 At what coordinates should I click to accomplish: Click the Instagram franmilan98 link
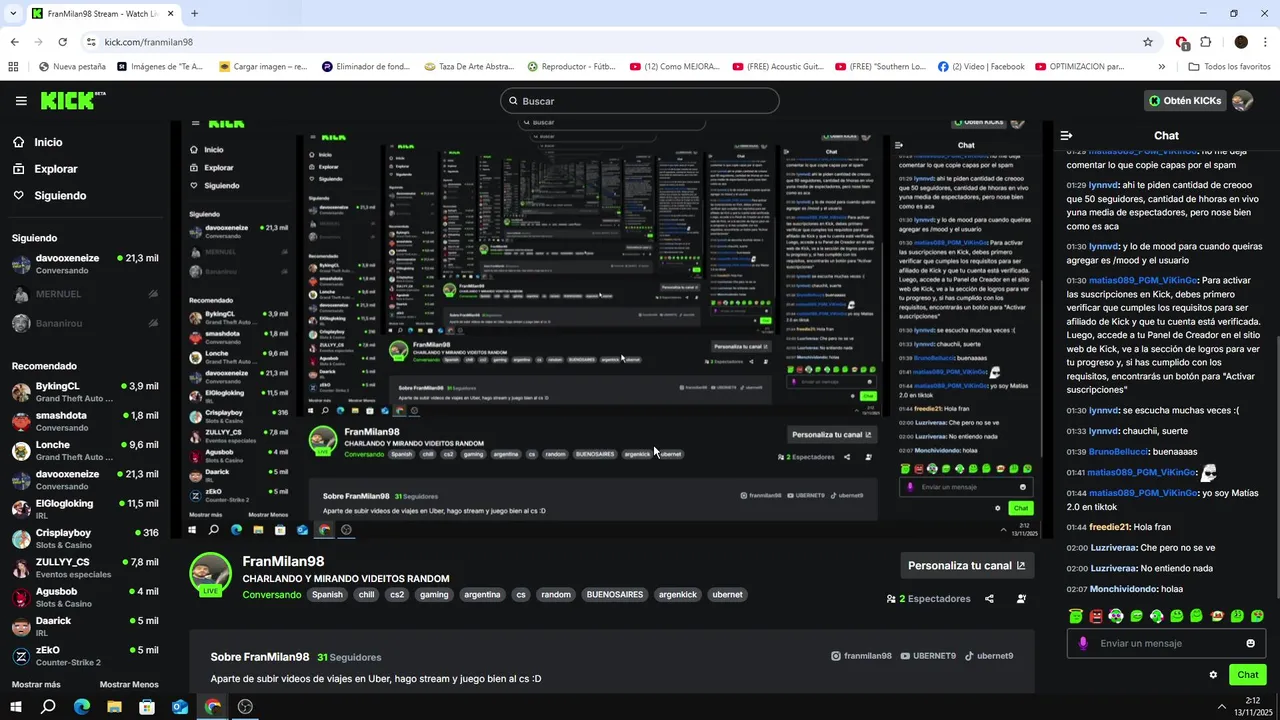pyautogui.click(x=861, y=656)
